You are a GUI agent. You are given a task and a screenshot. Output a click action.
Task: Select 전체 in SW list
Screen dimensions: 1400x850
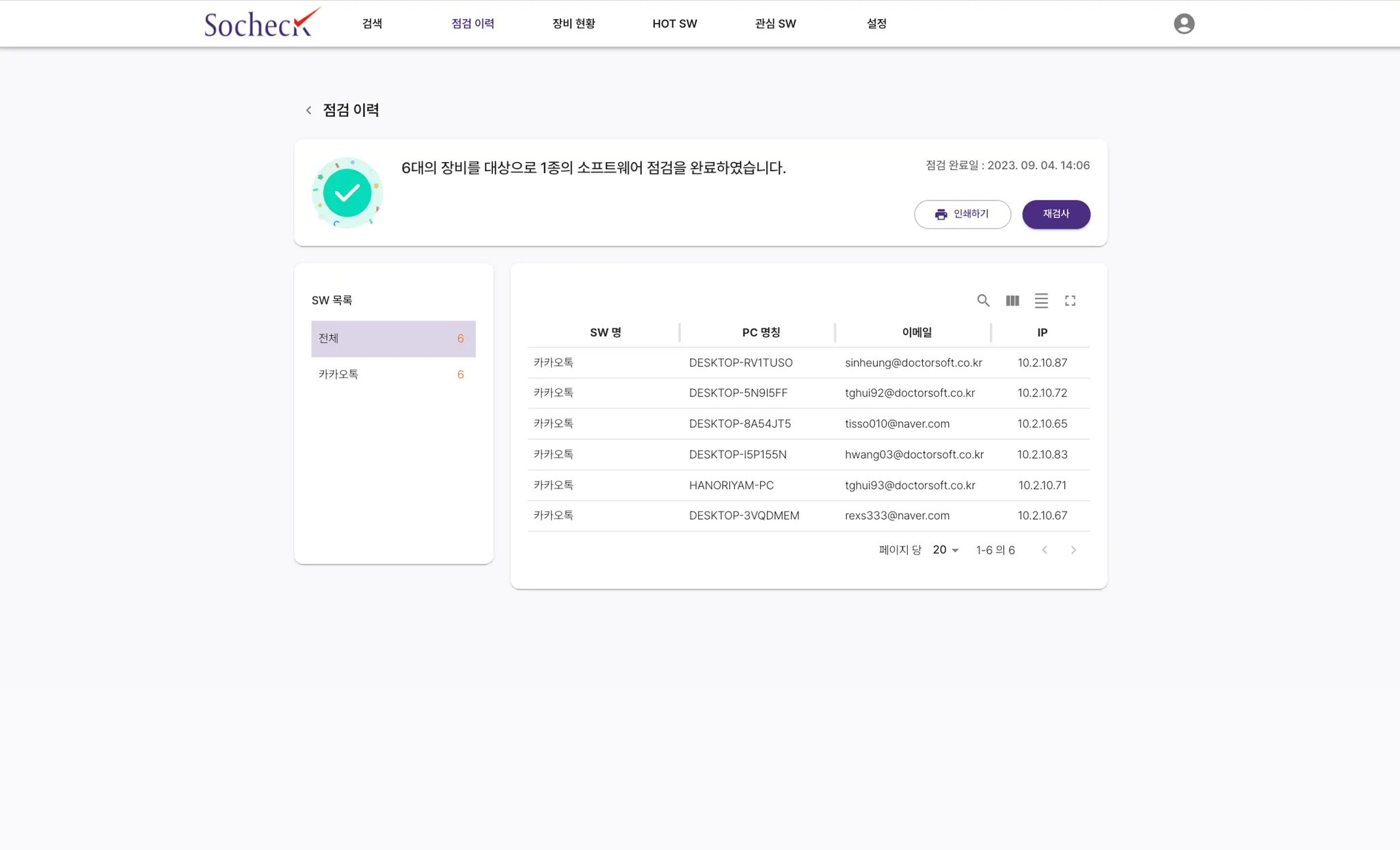point(393,338)
